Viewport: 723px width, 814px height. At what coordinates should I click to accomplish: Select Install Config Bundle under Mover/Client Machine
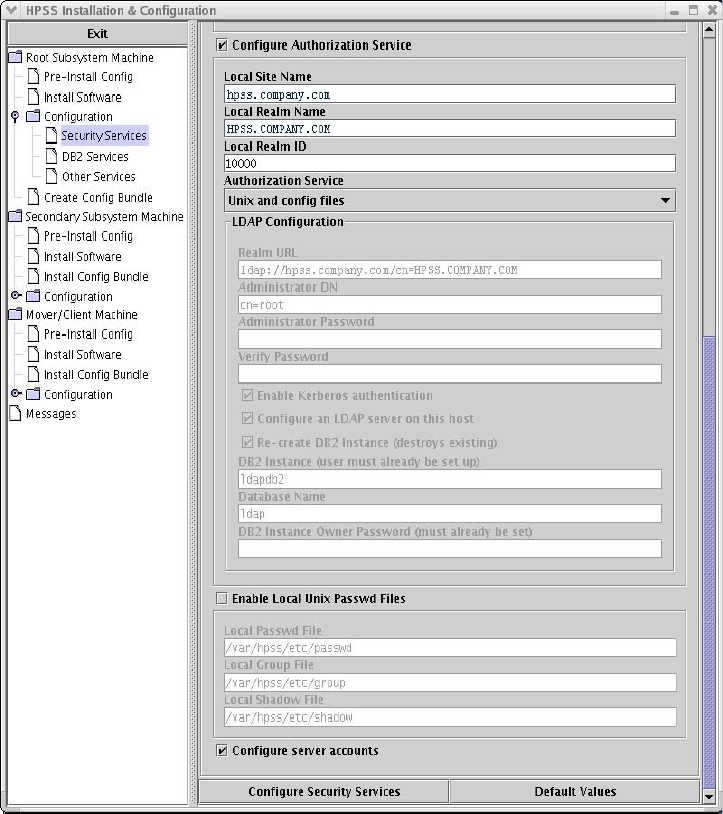(x=96, y=374)
